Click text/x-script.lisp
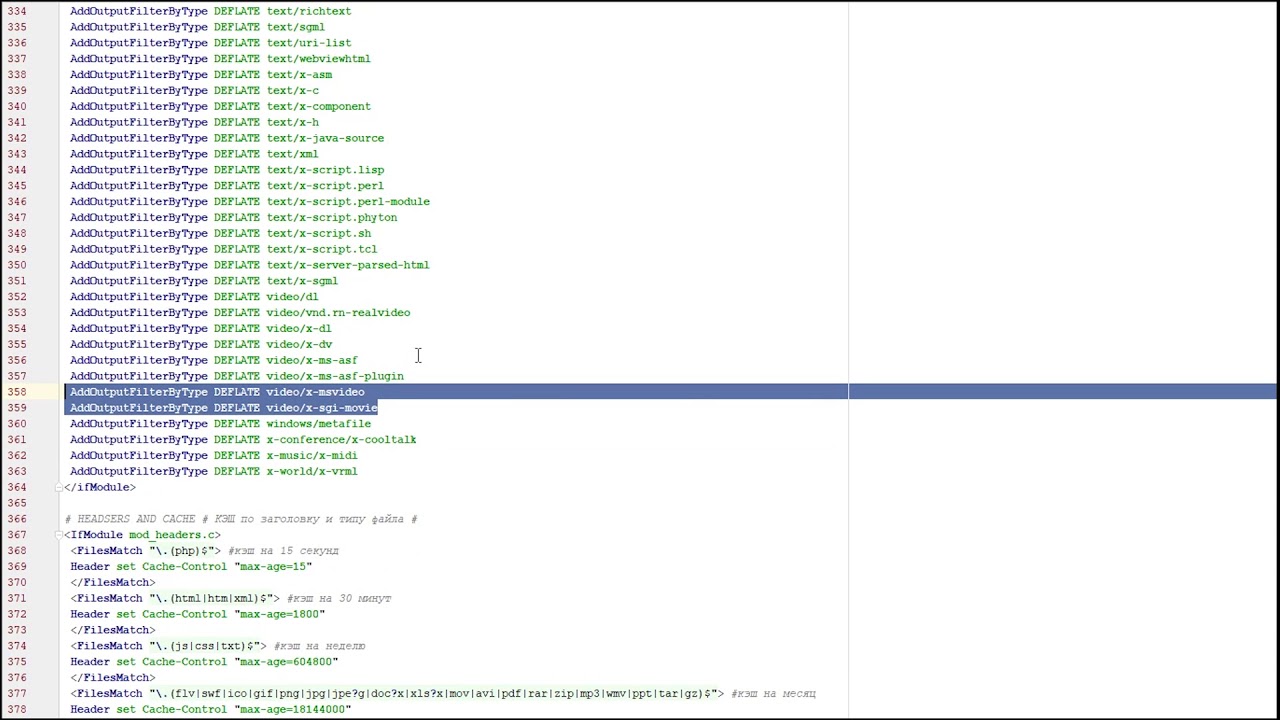Viewport: 1280px width, 720px height. point(325,170)
